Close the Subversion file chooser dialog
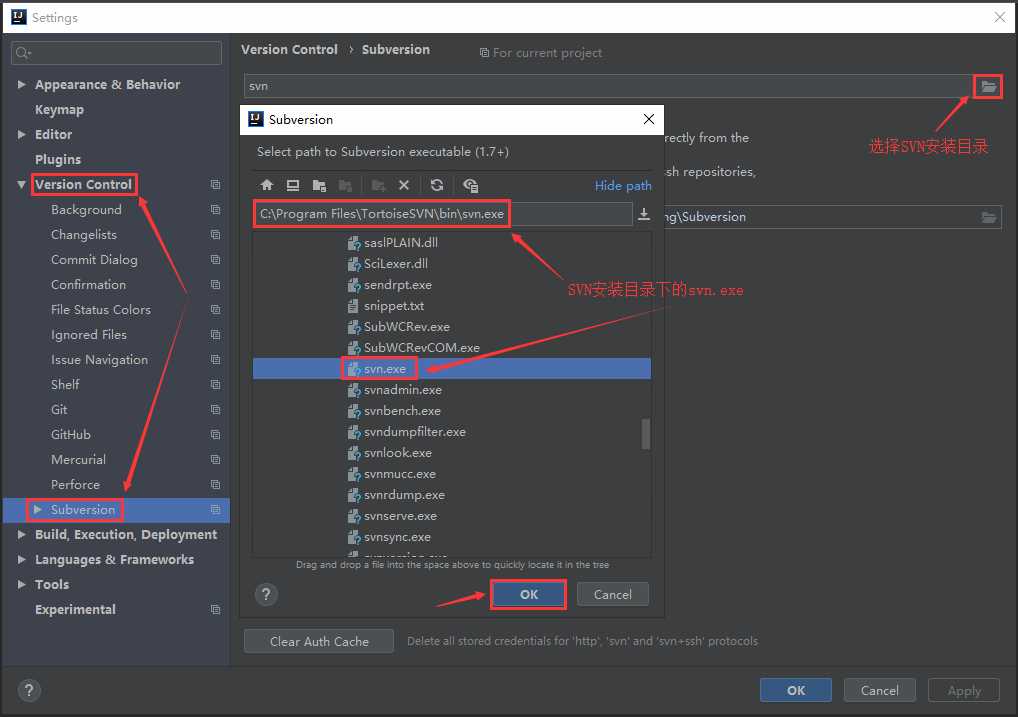 tap(649, 120)
